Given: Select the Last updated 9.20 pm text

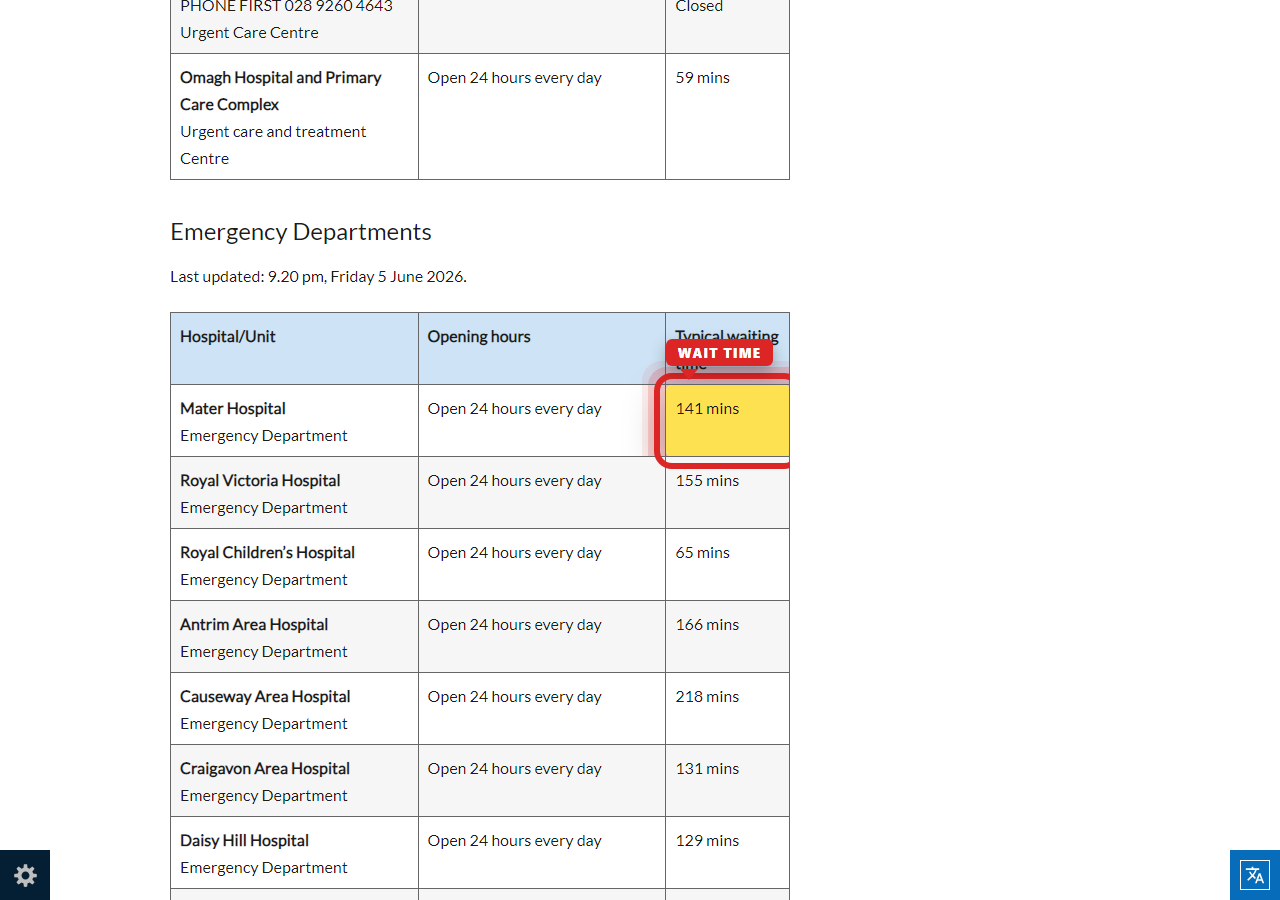Looking at the screenshot, I should (318, 276).
